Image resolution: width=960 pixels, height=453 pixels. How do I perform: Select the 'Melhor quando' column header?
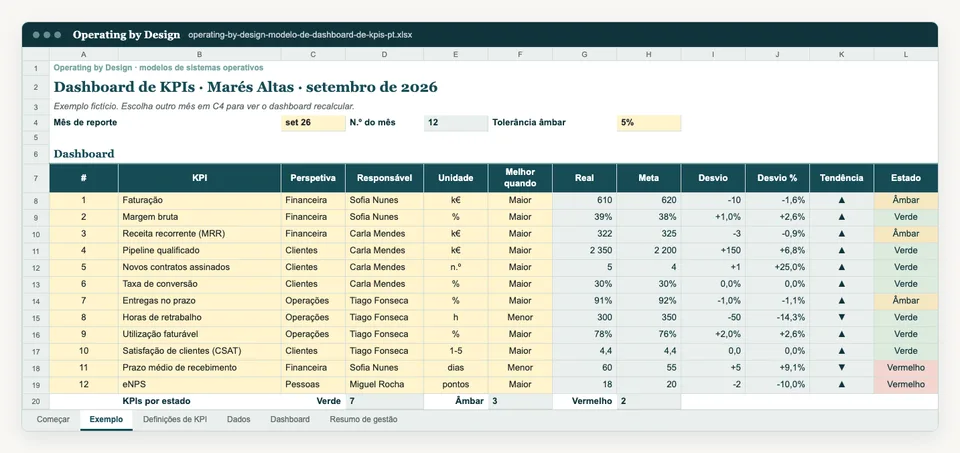520,178
